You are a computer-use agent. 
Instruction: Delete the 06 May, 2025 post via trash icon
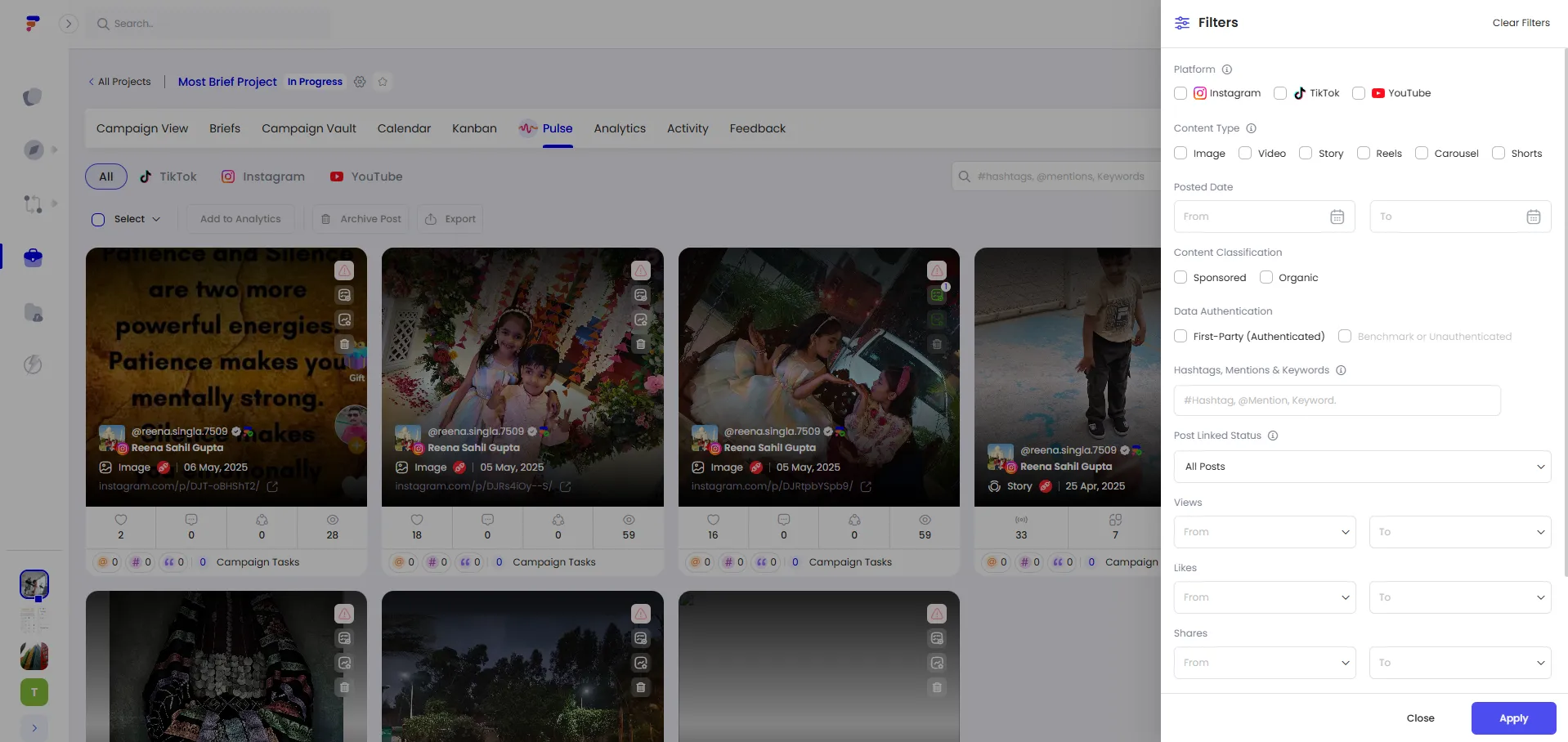[344, 344]
